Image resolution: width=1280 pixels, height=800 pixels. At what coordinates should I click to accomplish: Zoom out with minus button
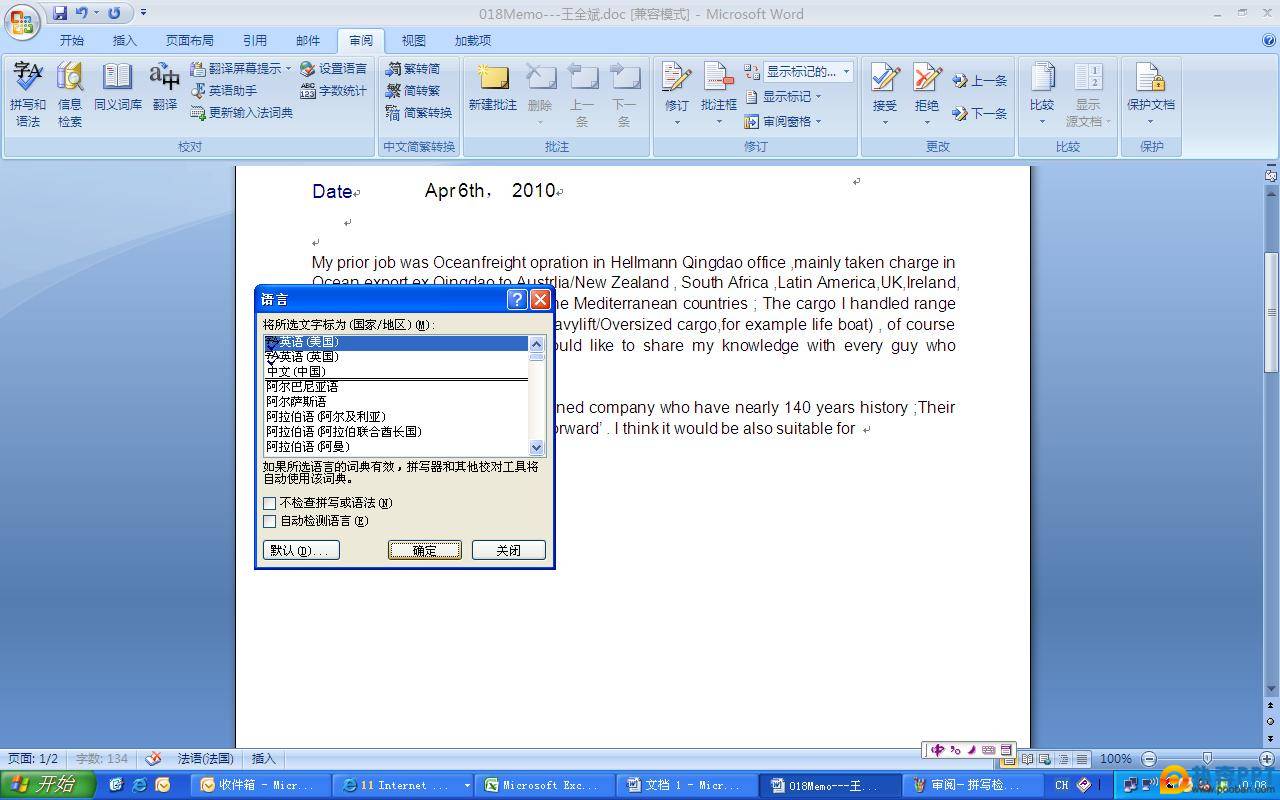click(1149, 759)
